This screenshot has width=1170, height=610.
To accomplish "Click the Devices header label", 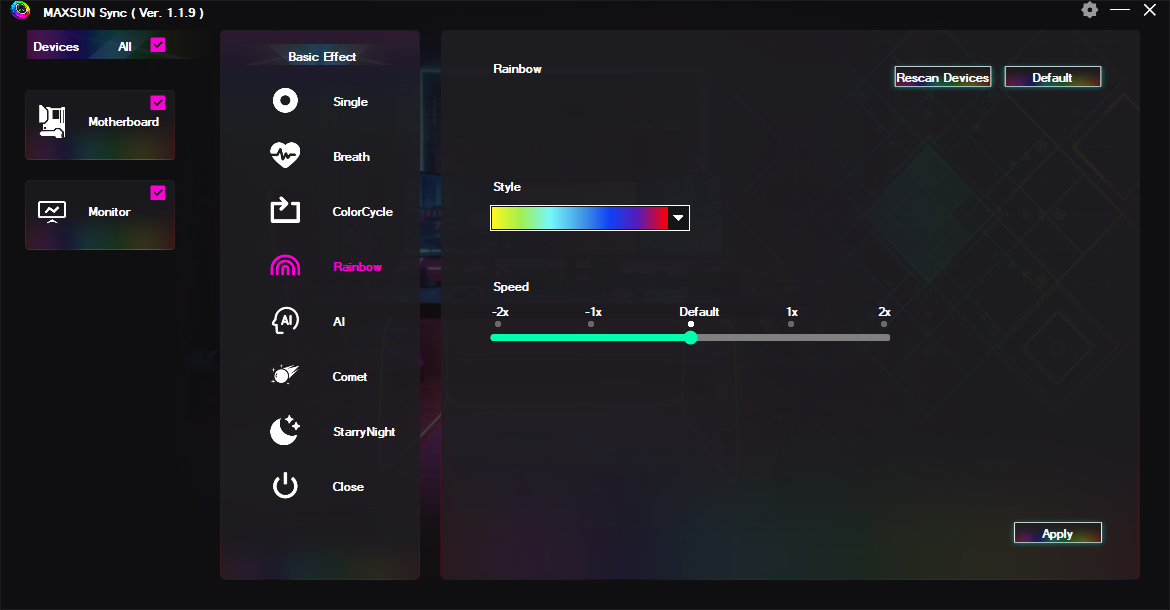I will (56, 46).
